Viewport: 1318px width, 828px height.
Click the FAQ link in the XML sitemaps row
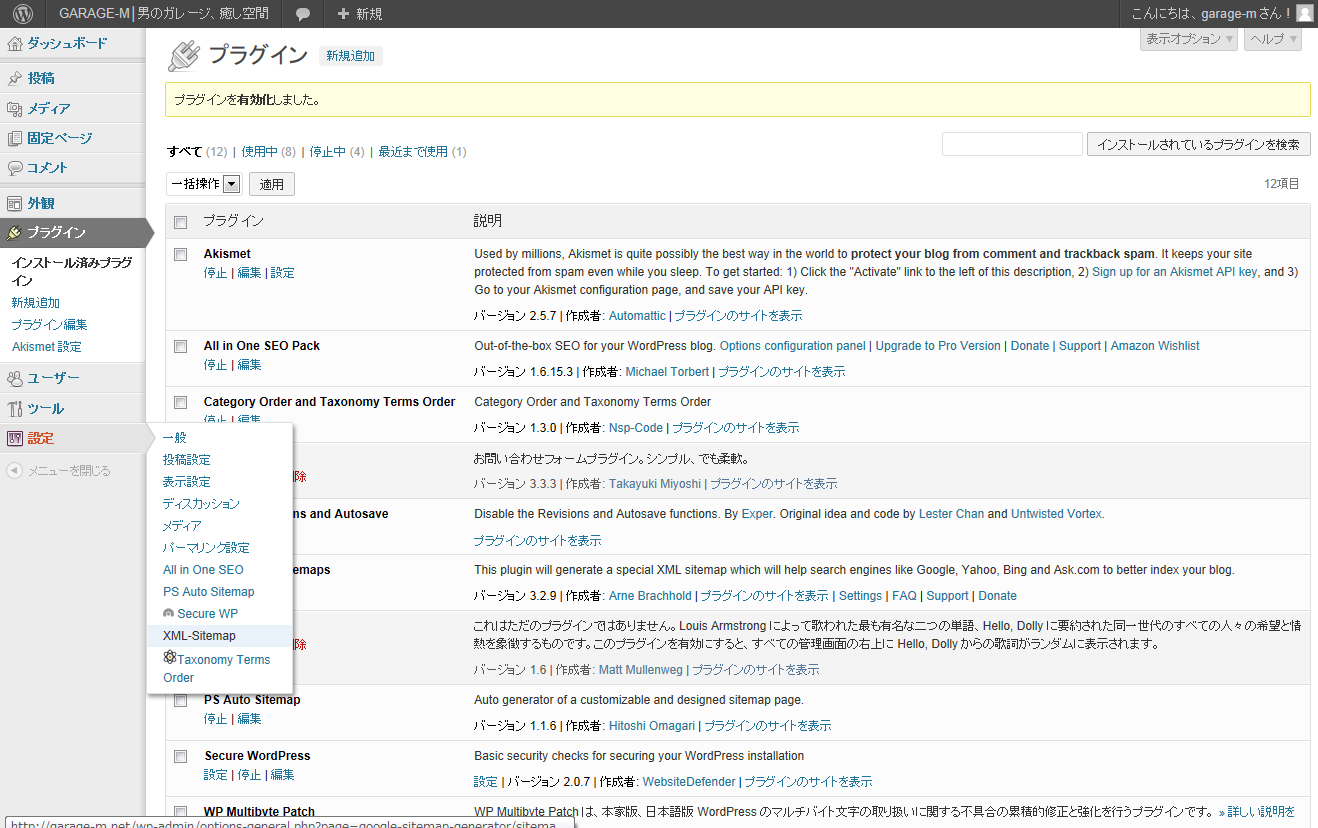click(x=904, y=596)
